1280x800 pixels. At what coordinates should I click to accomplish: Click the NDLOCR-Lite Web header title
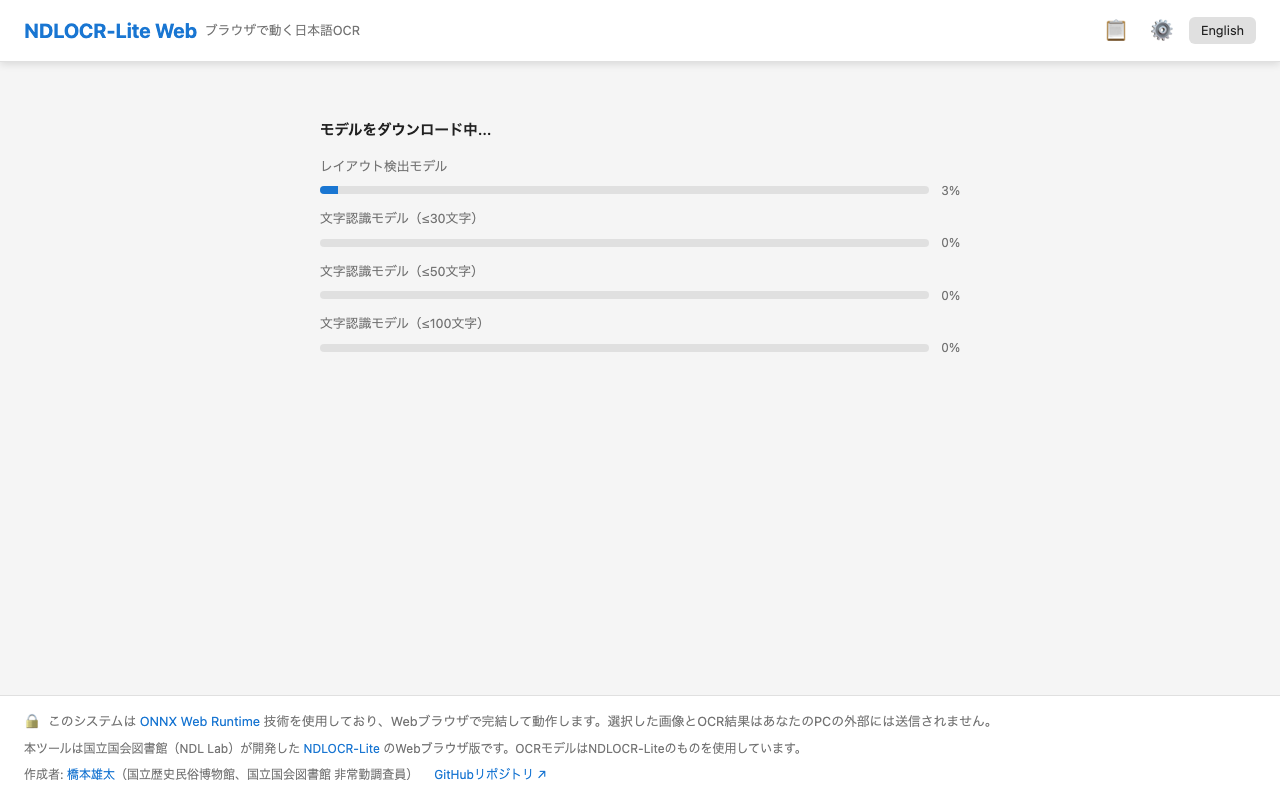pyautogui.click(x=110, y=30)
